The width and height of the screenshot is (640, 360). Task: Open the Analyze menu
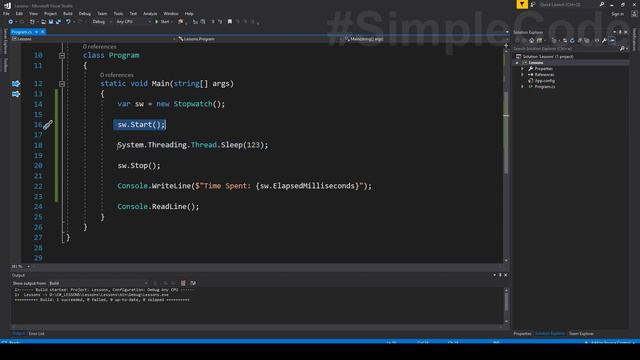150,13
